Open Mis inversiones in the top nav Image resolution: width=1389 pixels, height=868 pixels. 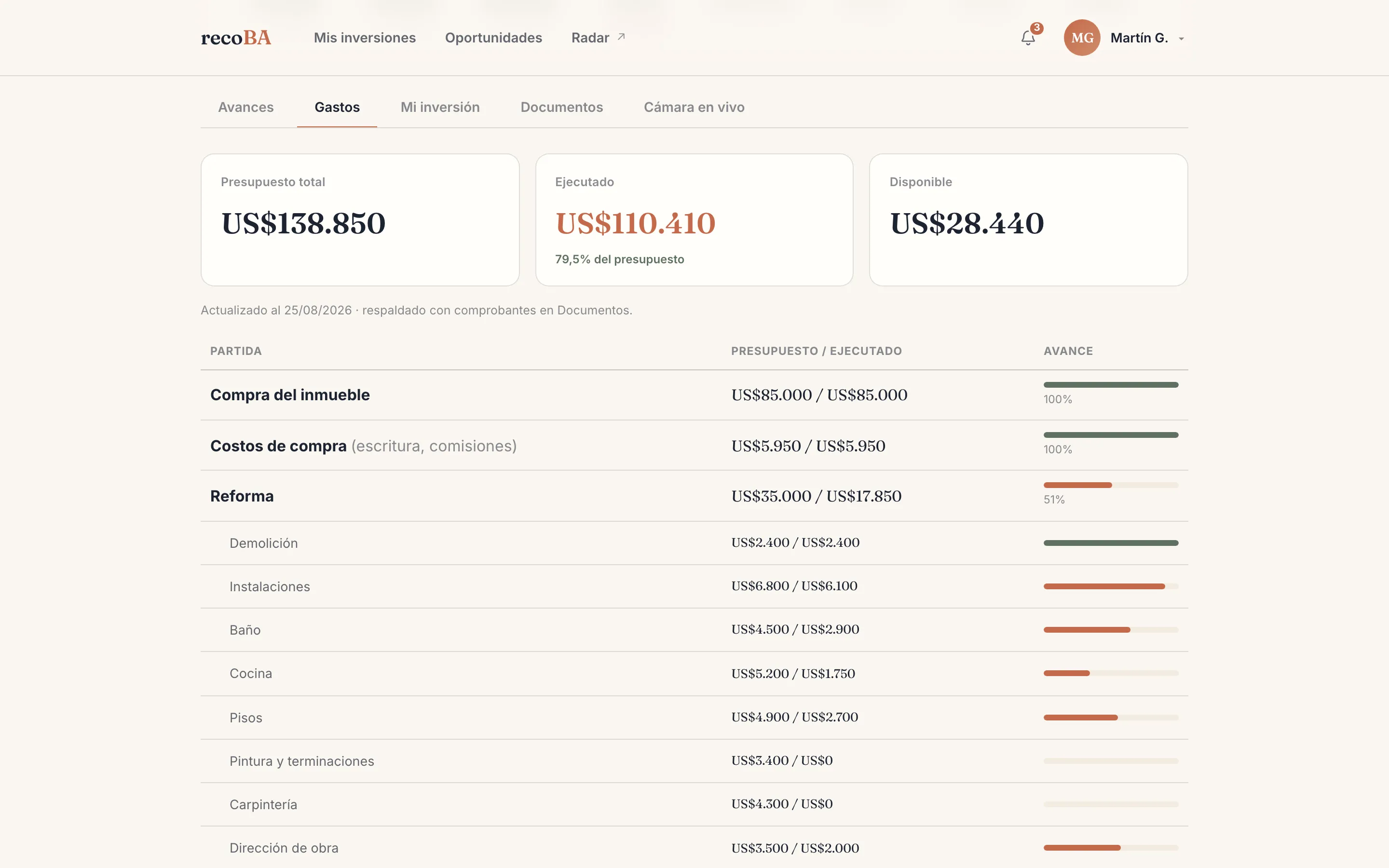point(365,38)
